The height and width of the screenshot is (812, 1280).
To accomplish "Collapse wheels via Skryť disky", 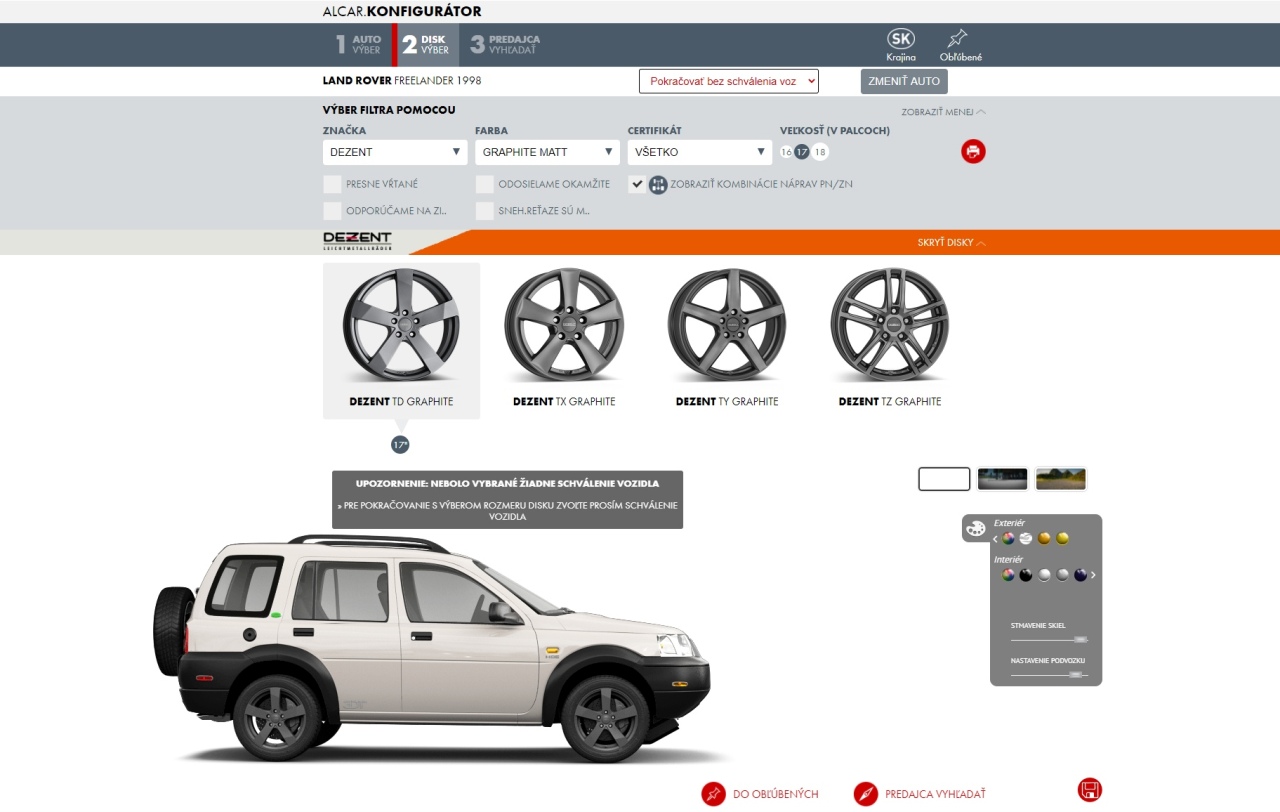I will tap(952, 242).
